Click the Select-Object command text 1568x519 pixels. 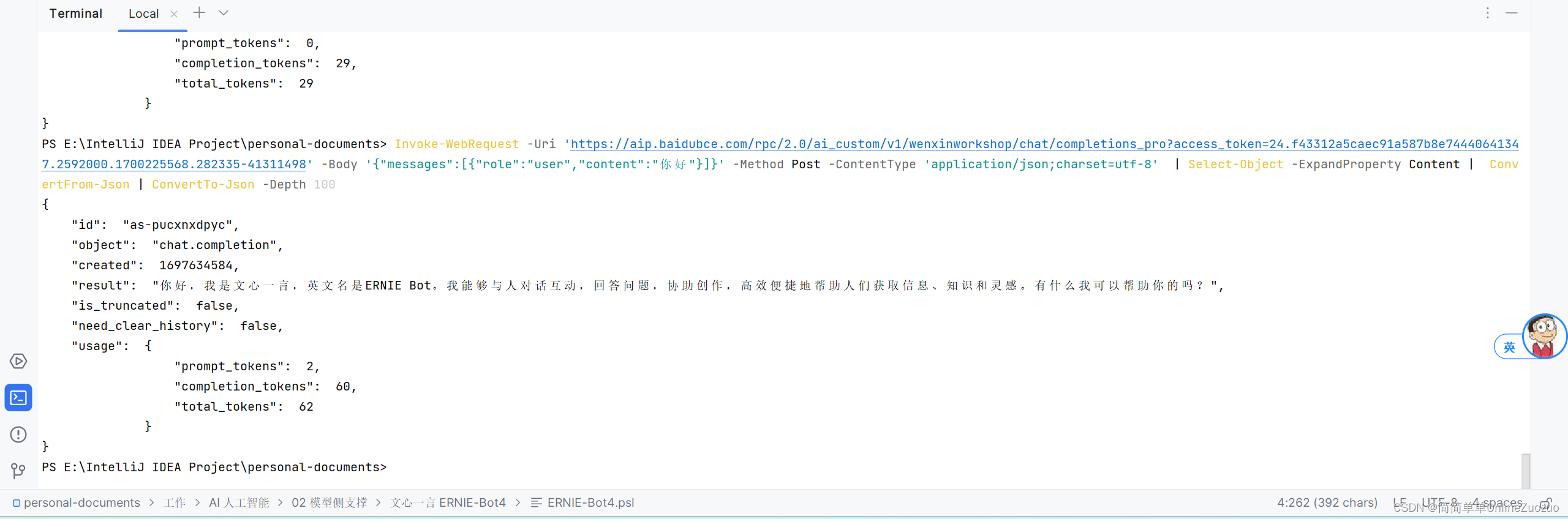point(1235,164)
